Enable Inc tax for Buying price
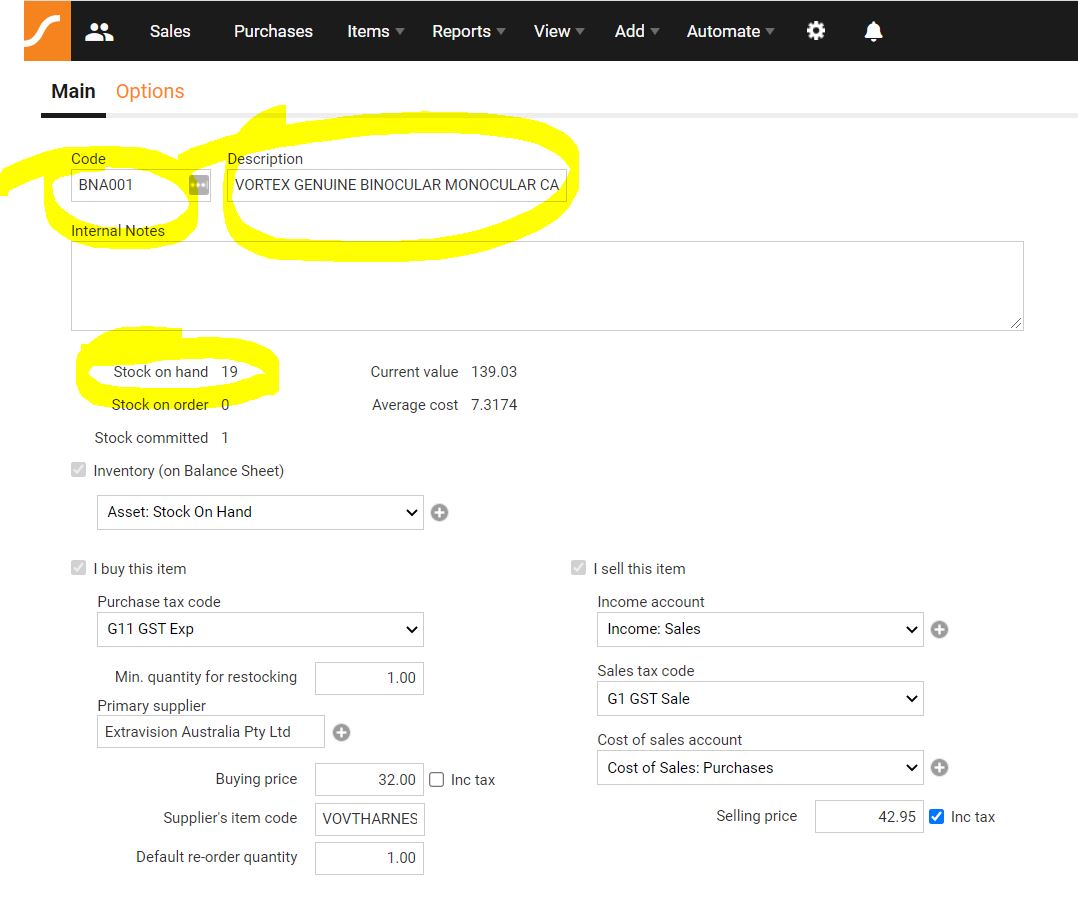The height and width of the screenshot is (900, 1078). pyautogui.click(x=437, y=780)
